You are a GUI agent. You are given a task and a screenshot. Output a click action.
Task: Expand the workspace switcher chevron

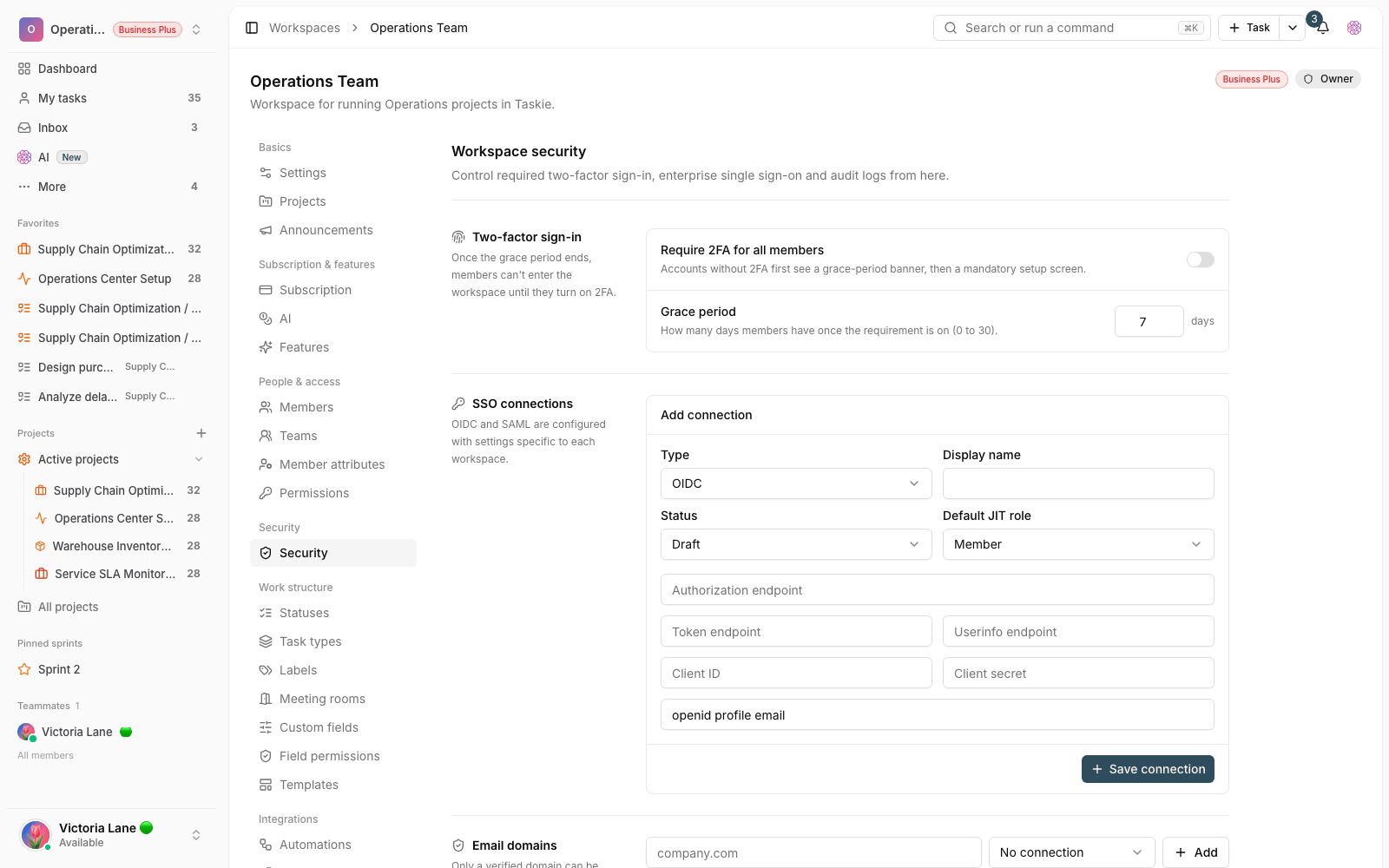pyautogui.click(x=196, y=30)
